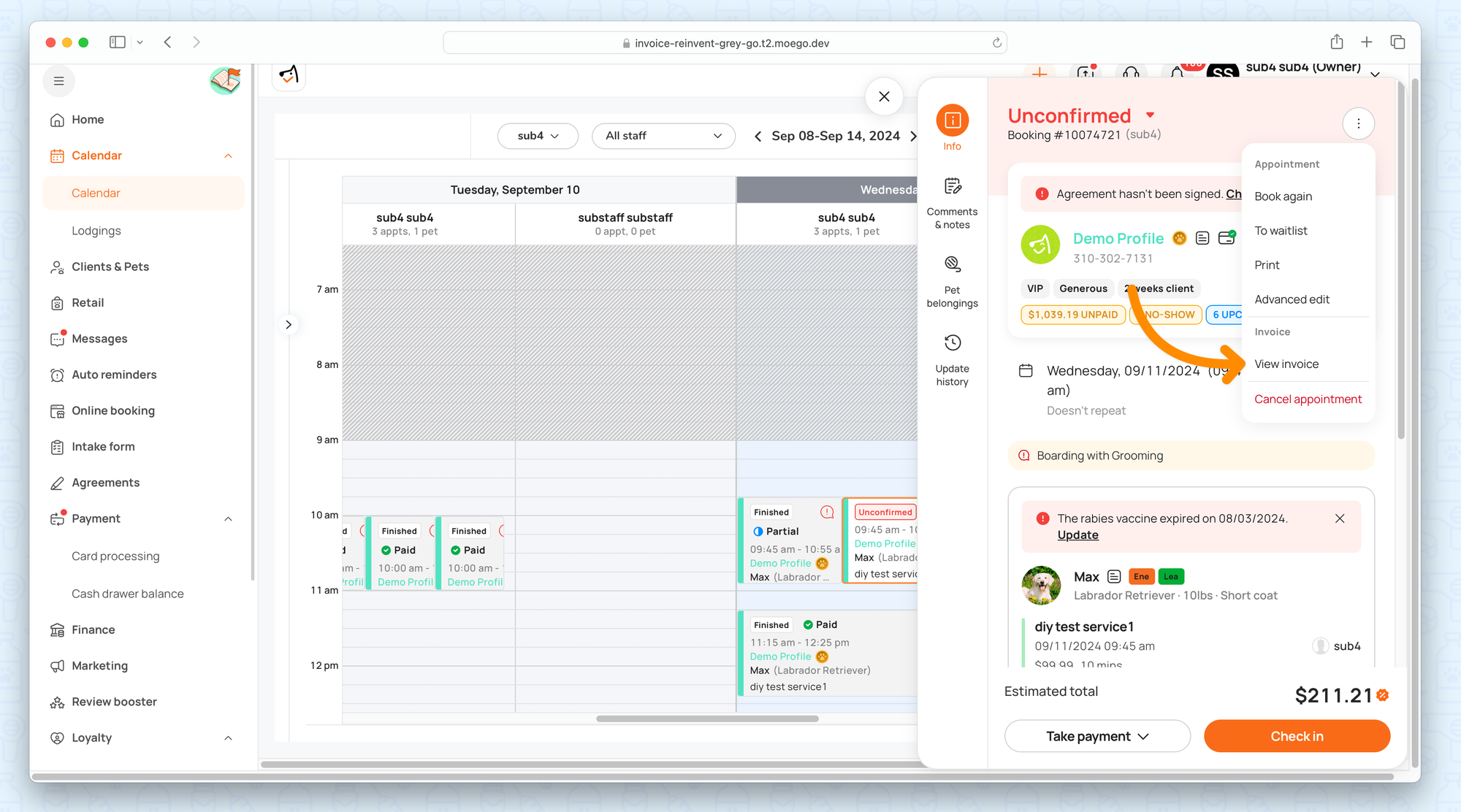Viewport: 1461px width, 812px height.
Task: Click the Update vaccine link
Action: pos(1077,535)
